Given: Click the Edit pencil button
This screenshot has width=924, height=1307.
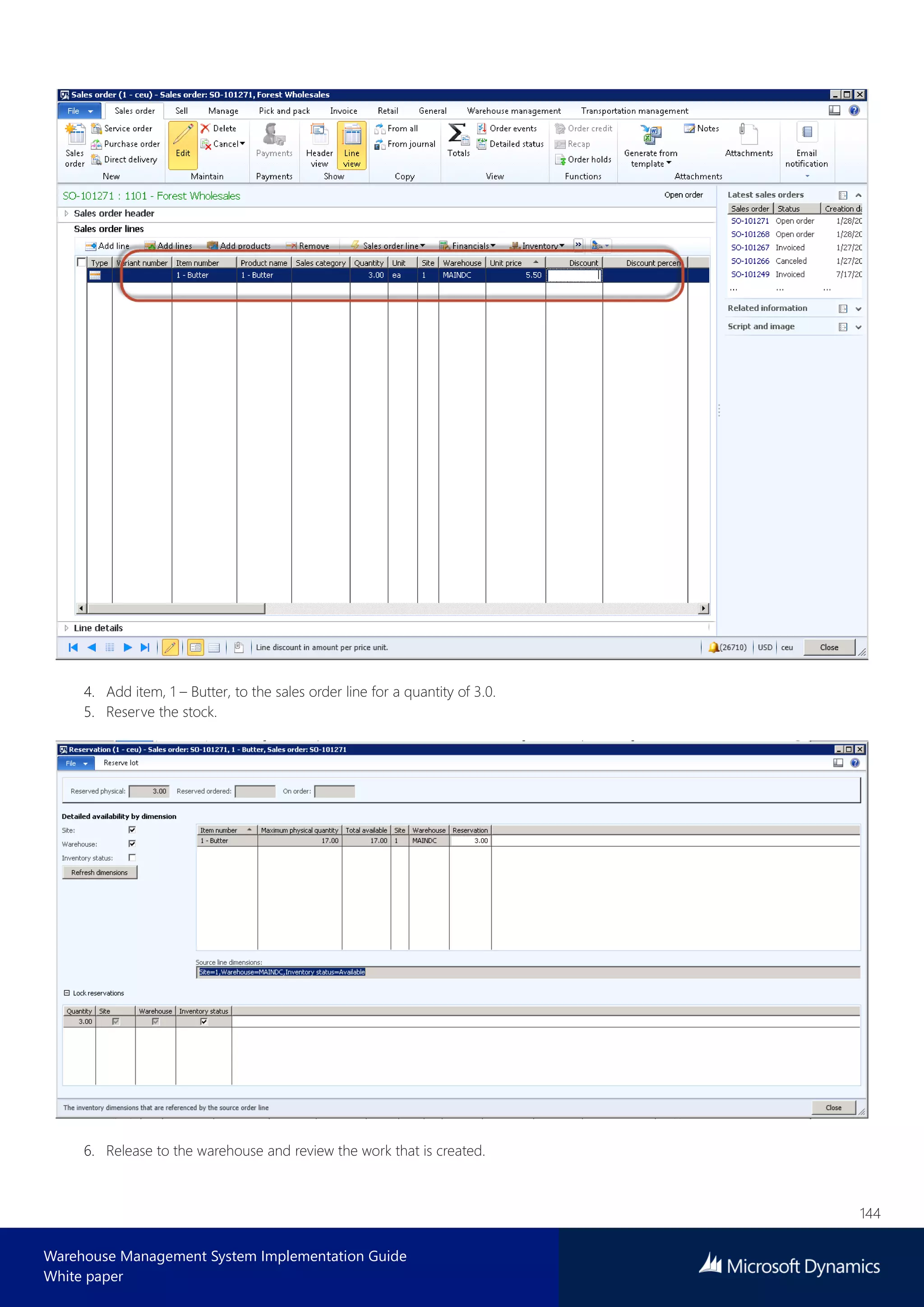Looking at the screenshot, I should [183, 145].
